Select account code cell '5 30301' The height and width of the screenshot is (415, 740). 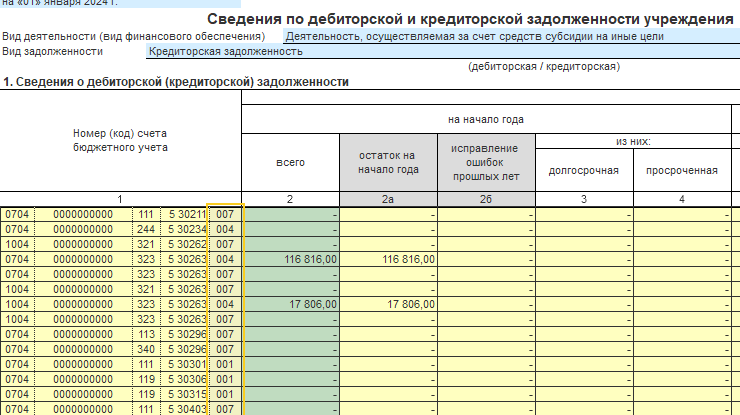[184, 364]
